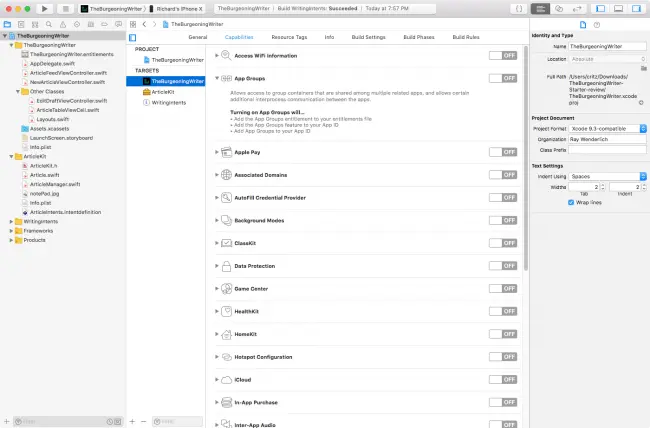Collapse the Other Classes group
This screenshot has width=650, height=428.
18,91
